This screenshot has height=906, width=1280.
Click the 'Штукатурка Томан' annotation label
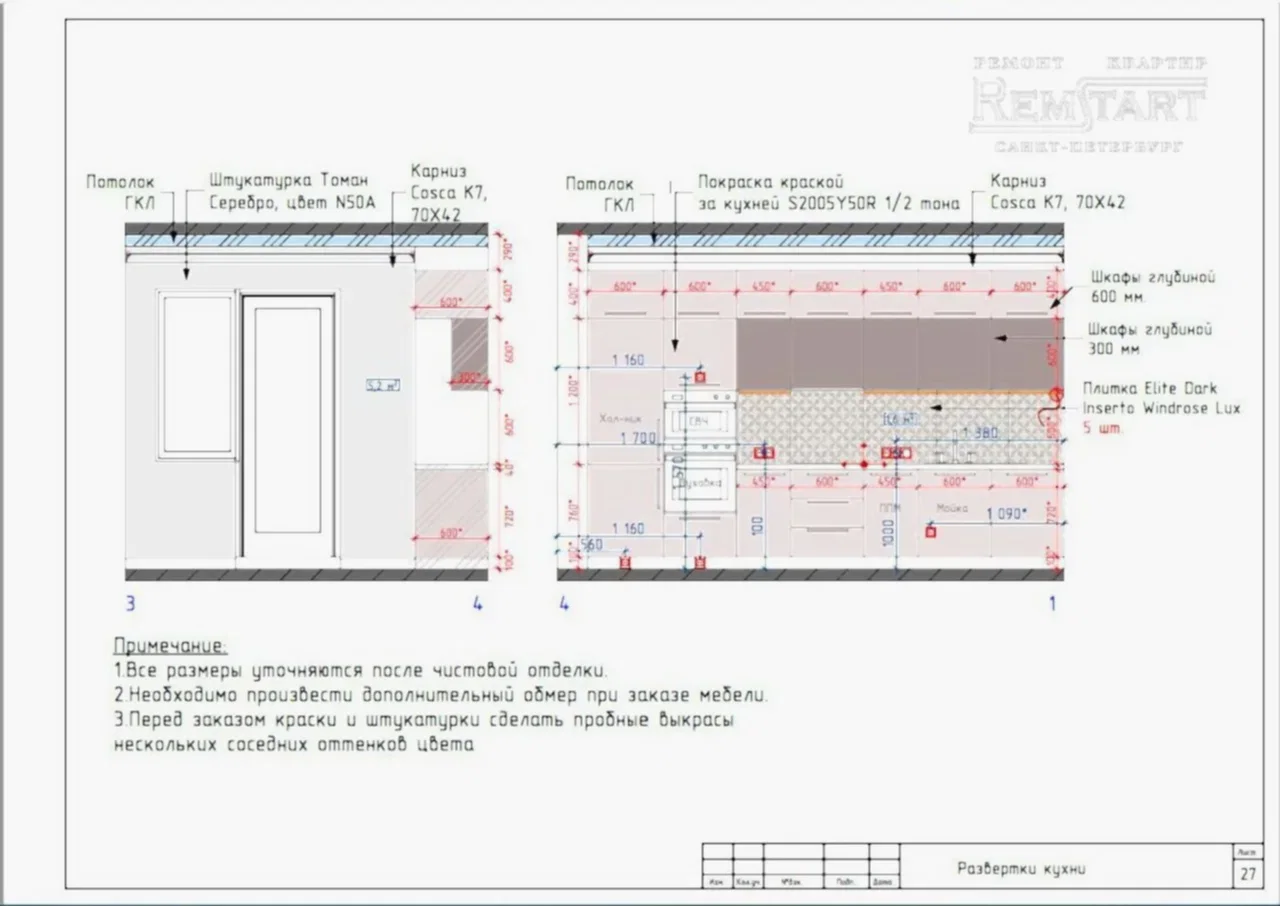[289, 181]
